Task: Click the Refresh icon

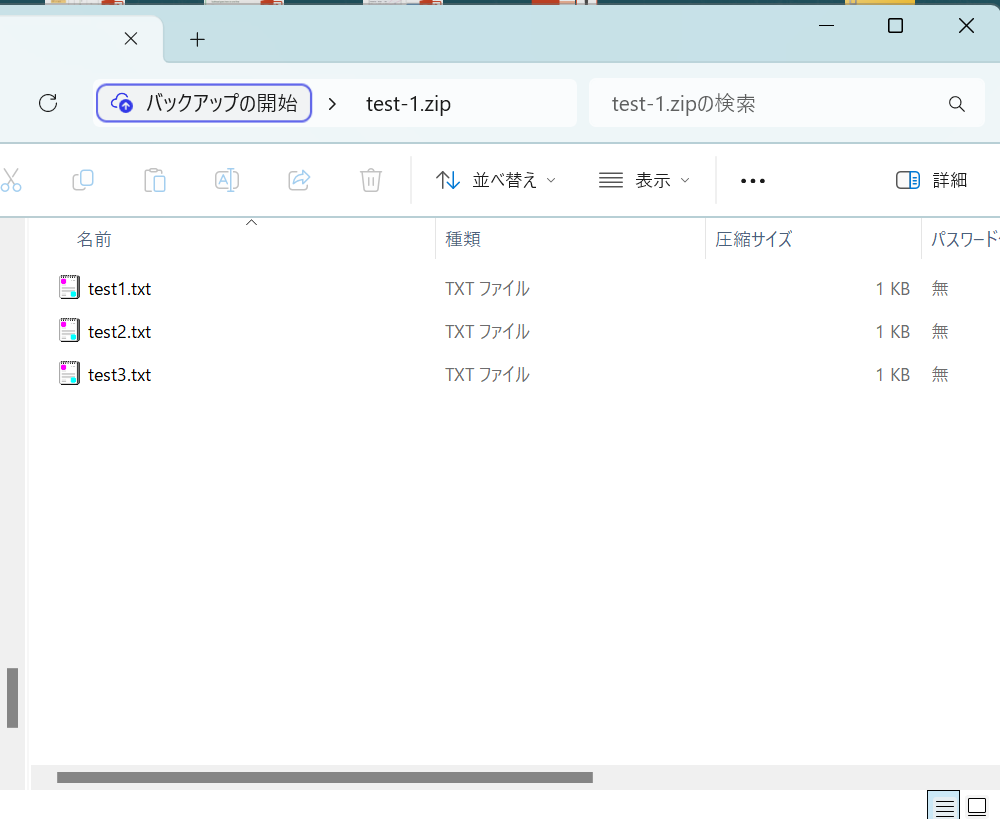Action: point(48,103)
